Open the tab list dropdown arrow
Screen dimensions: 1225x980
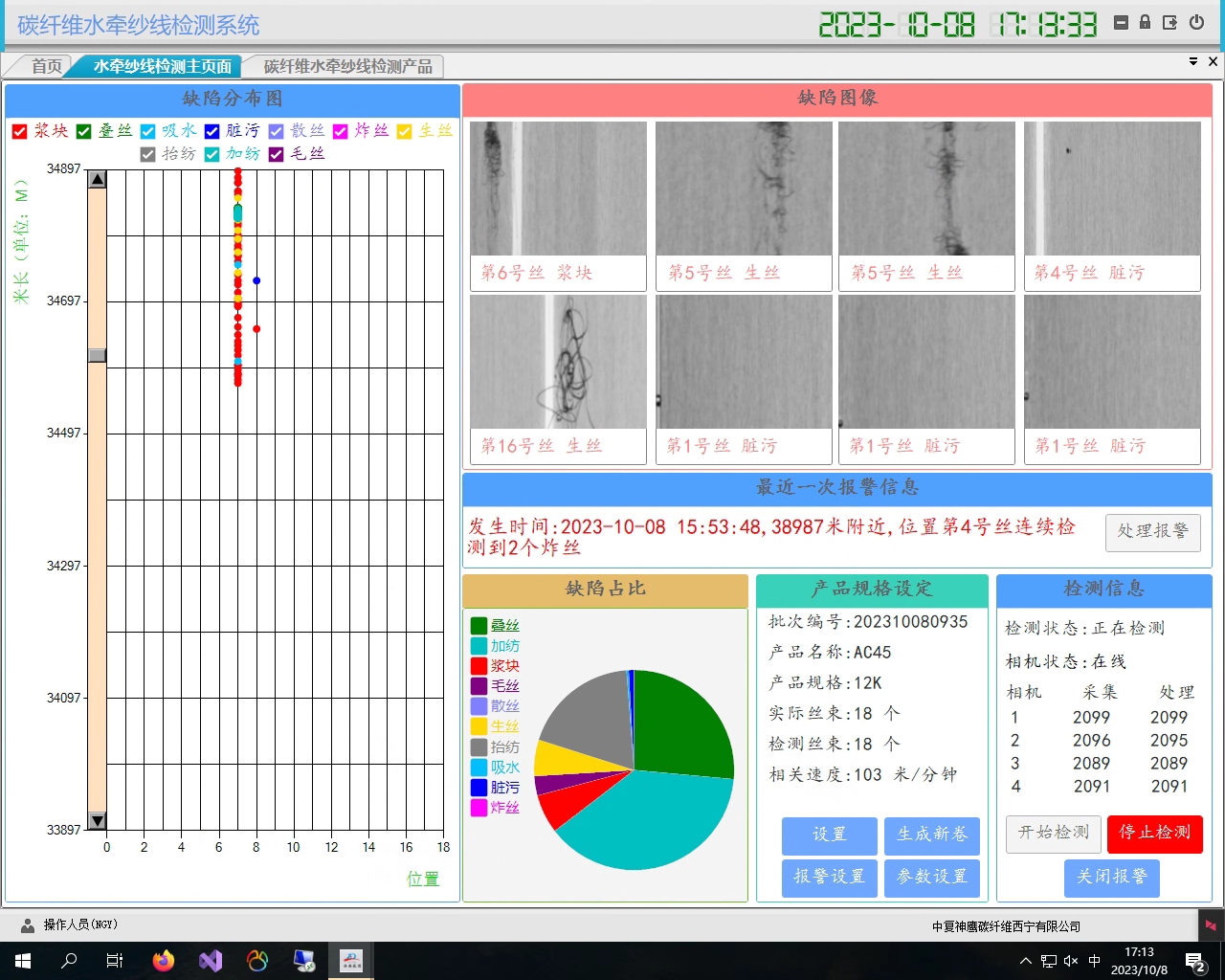[x=1193, y=62]
